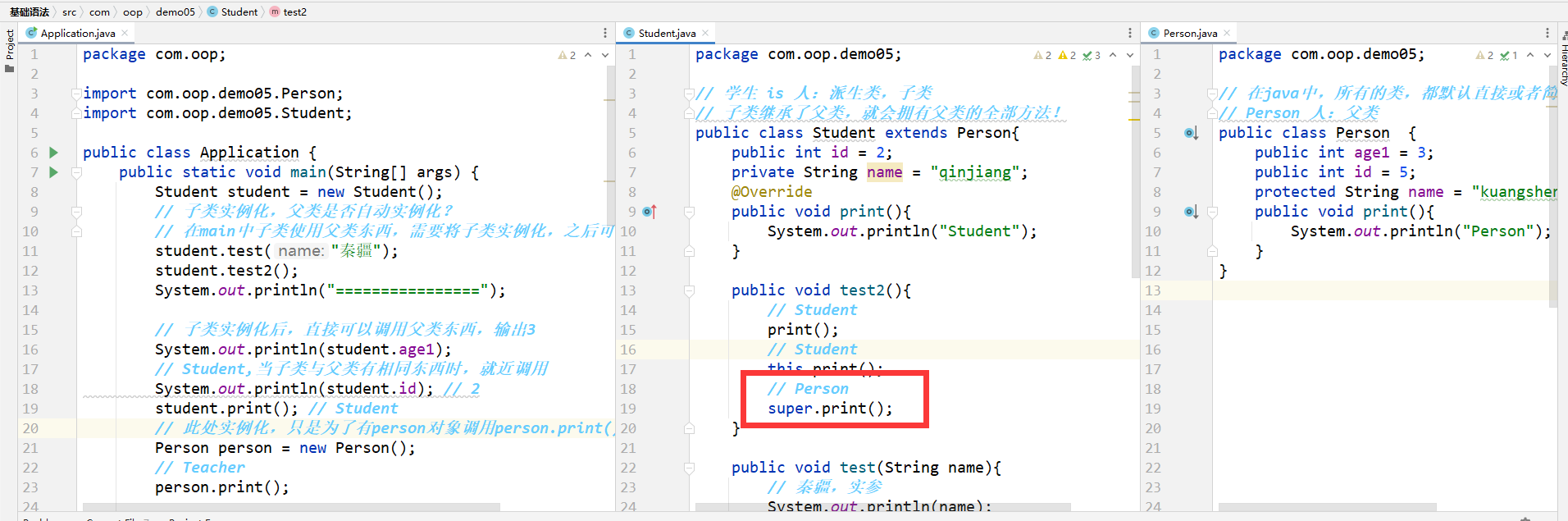
Task: Select the oop breadcrumb
Action: click(133, 11)
